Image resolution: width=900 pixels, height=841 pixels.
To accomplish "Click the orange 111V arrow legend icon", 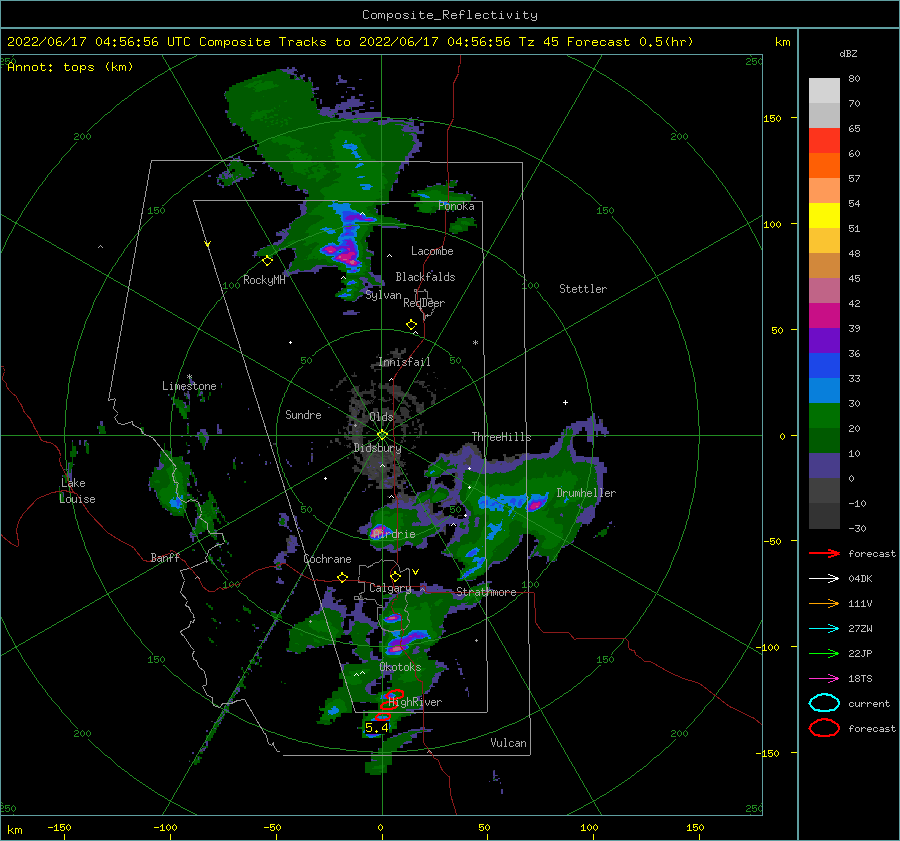I will 824,603.
